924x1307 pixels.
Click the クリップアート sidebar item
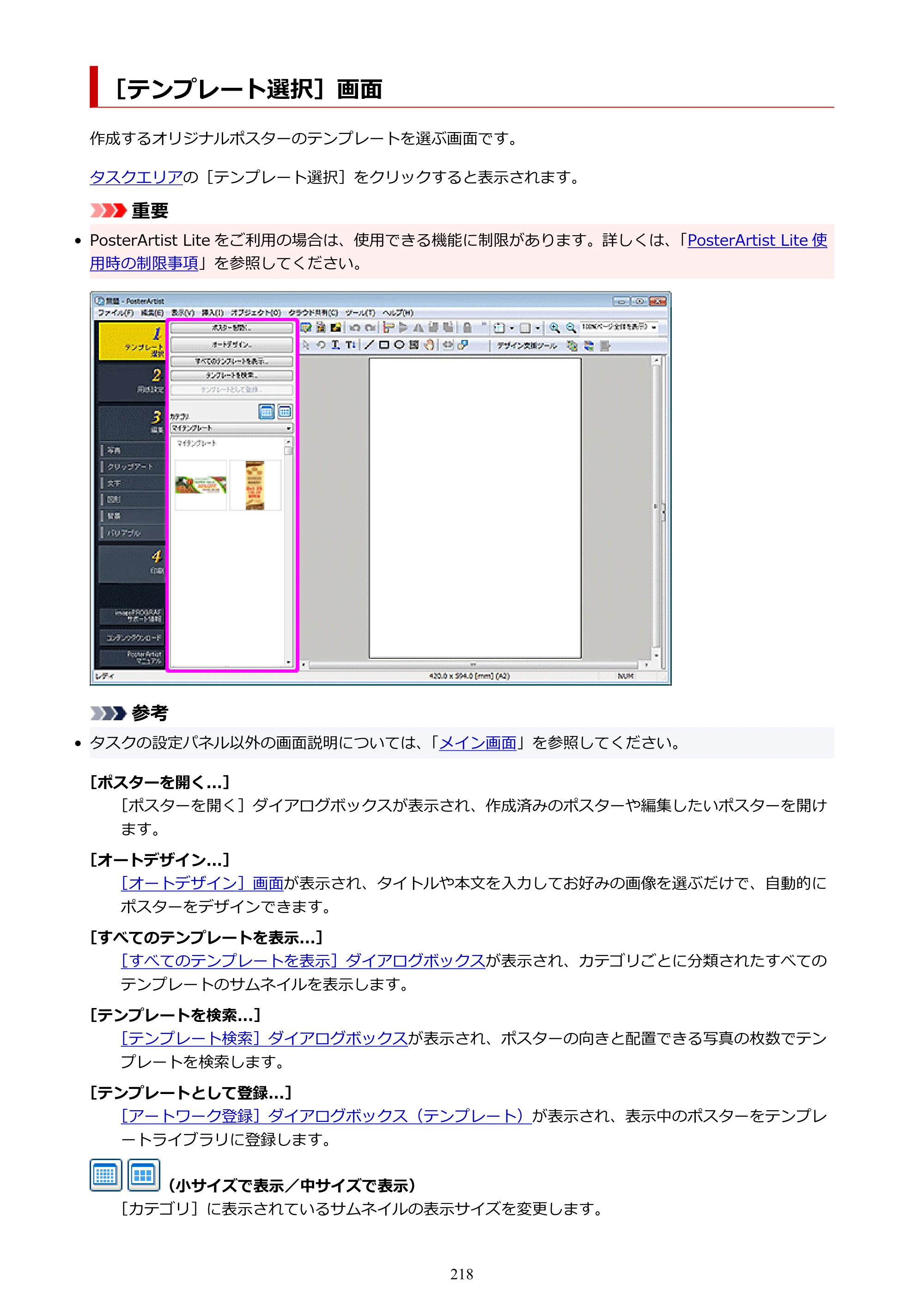click(x=132, y=466)
